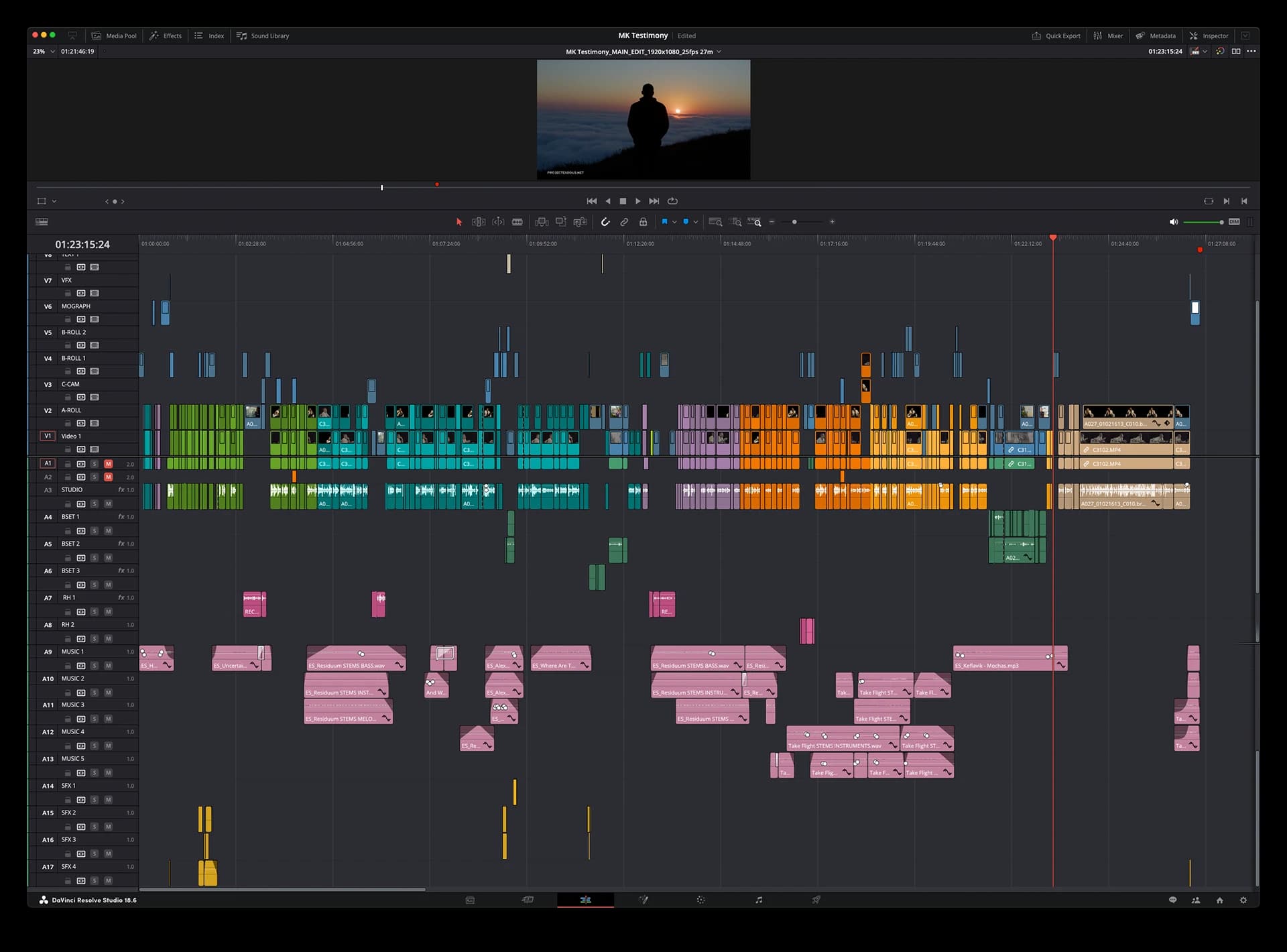Open the Media Pool panel
The width and height of the screenshot is (1287, 952).
(114, 36)
